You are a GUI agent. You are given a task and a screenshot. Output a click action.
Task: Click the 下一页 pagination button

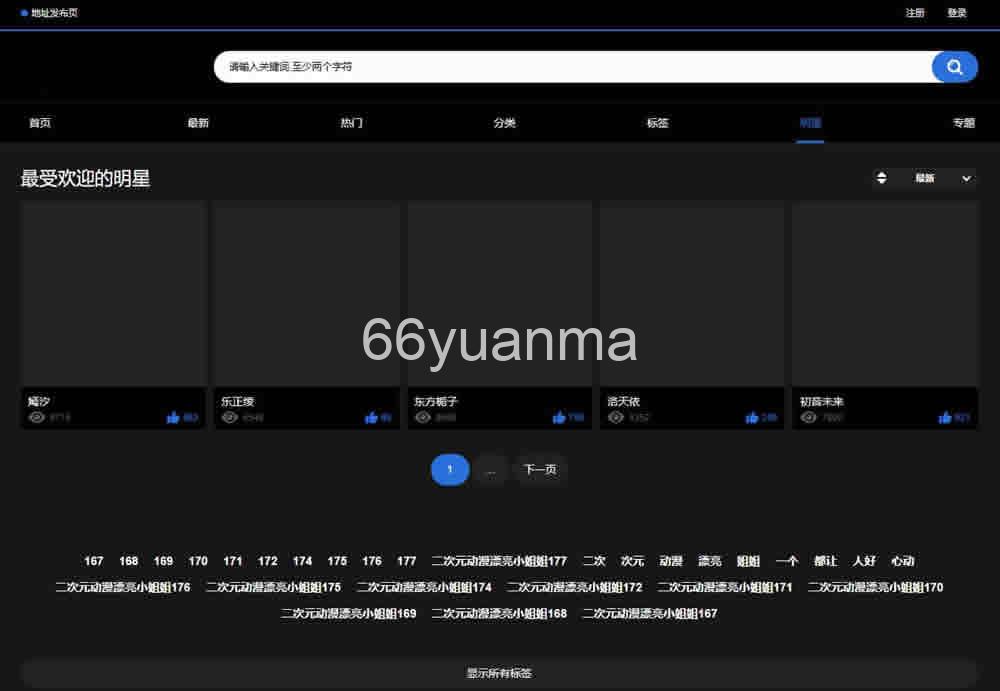pyautogui.click(x=540, y=469)
